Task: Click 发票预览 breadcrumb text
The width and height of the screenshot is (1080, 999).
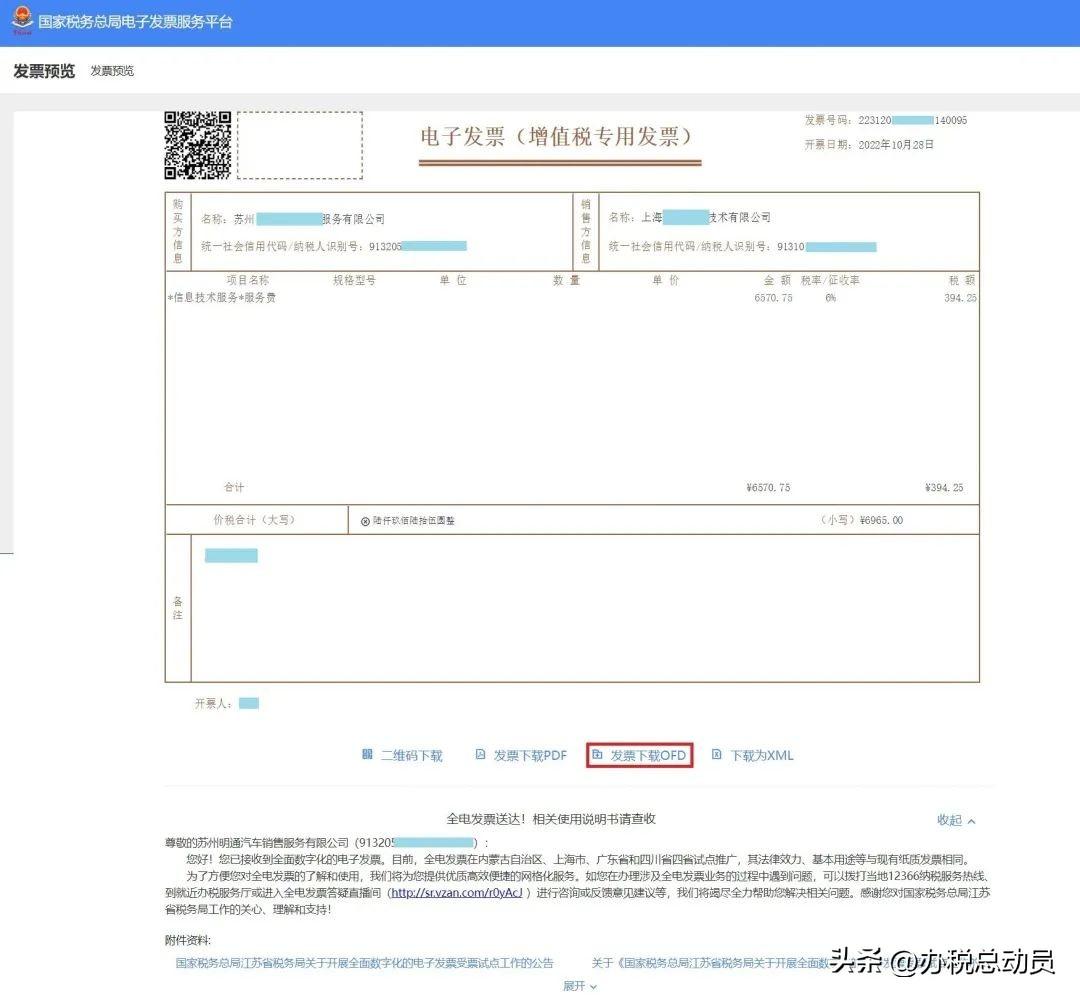Action: tap(112, 71)
